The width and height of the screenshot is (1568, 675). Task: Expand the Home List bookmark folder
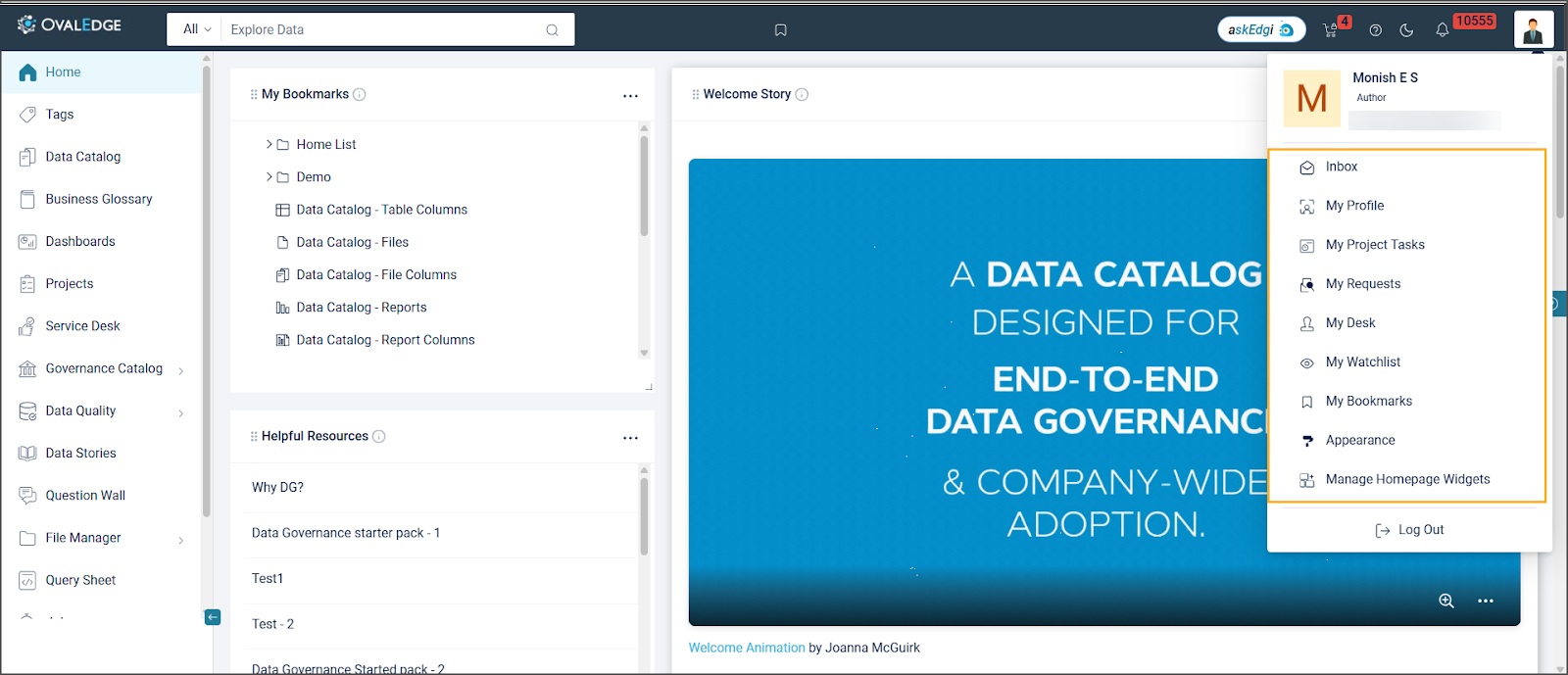[x=269, y=144]
